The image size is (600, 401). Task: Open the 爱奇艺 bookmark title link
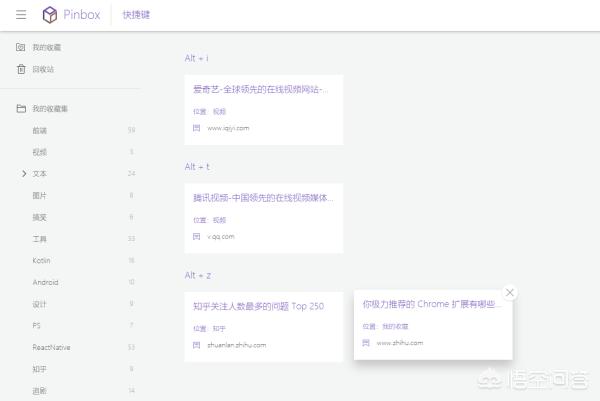click(x=260, y=89)
